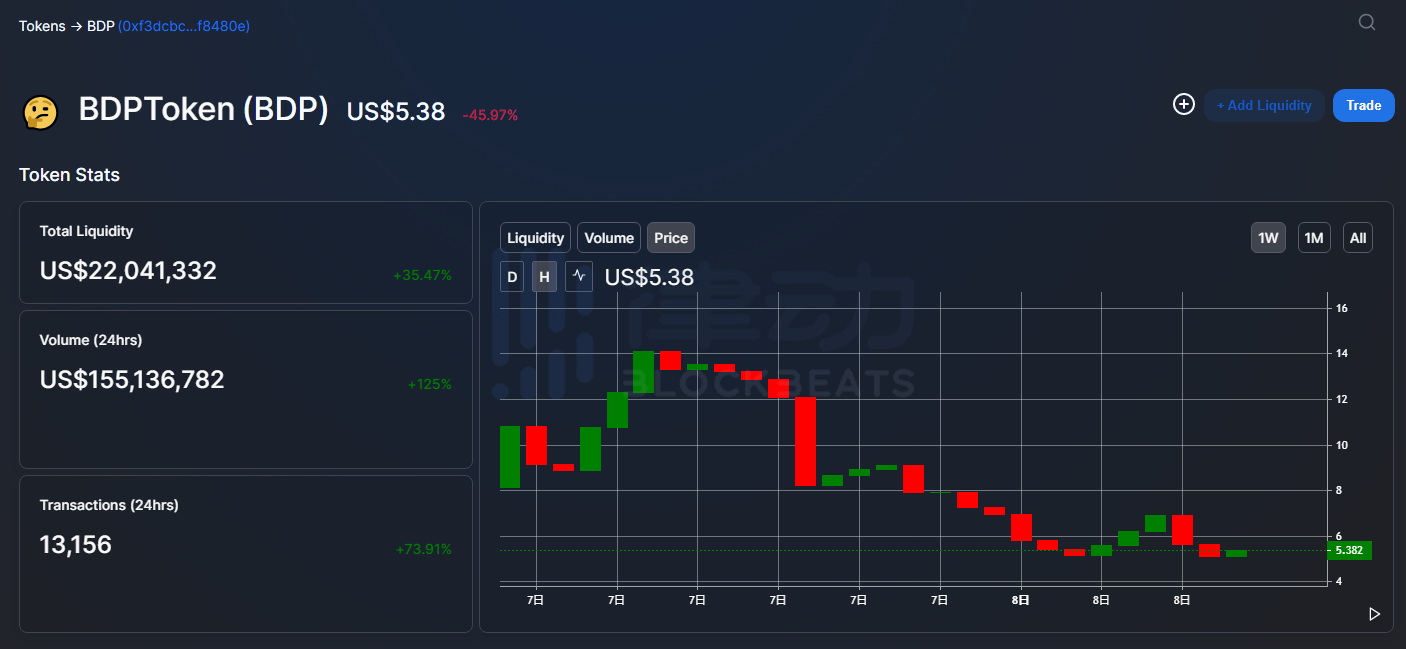Show the Liquidity chart
Screen dimensions: 1406x649
point(535,238)
